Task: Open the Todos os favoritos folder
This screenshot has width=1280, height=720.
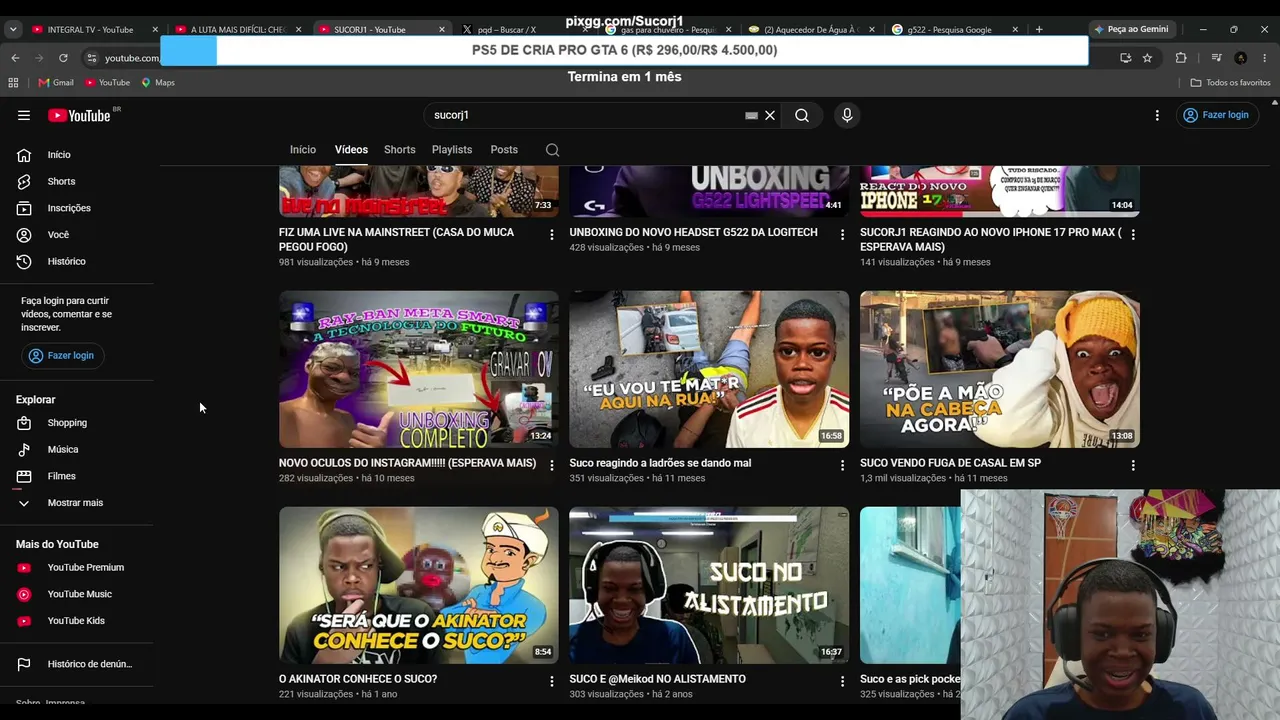Action: tap(1230, 82)
